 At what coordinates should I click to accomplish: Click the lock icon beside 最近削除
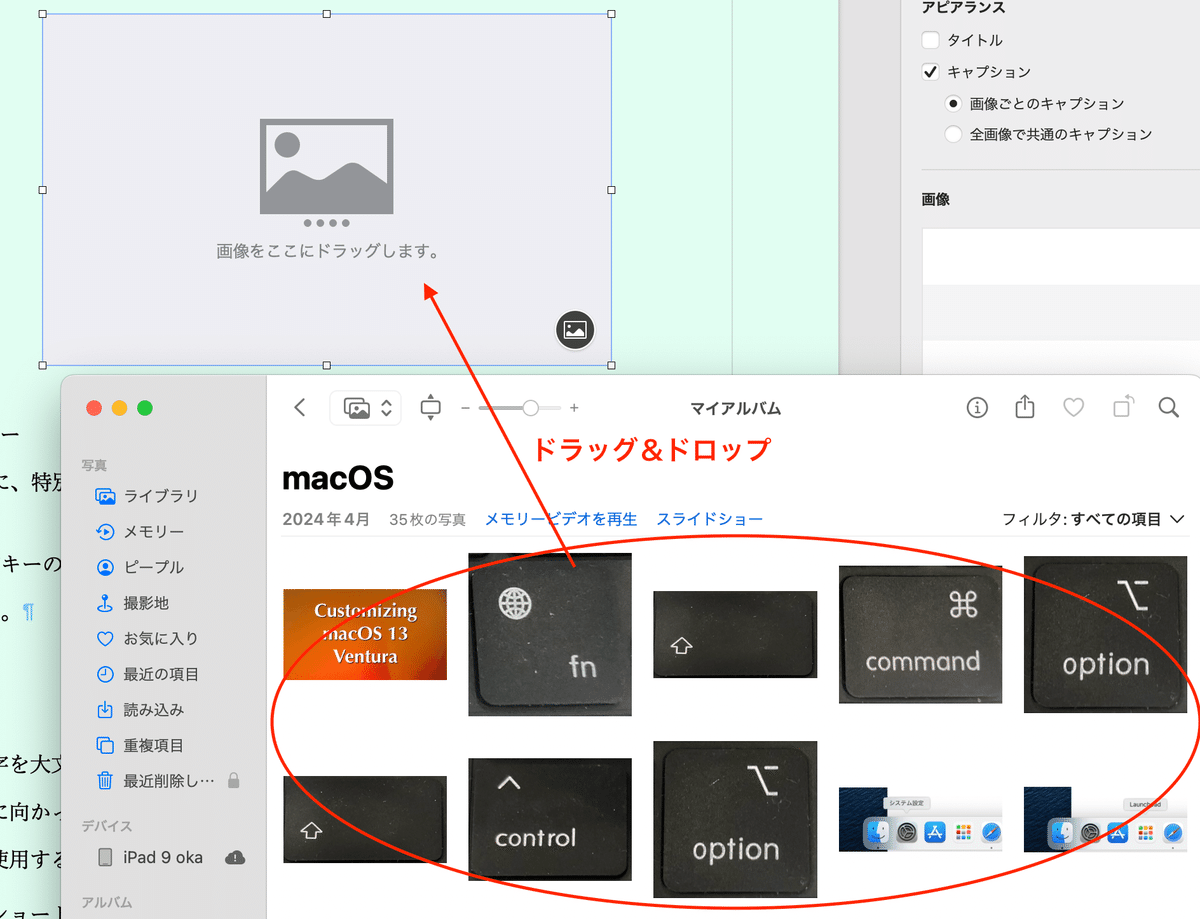point(234,779)
